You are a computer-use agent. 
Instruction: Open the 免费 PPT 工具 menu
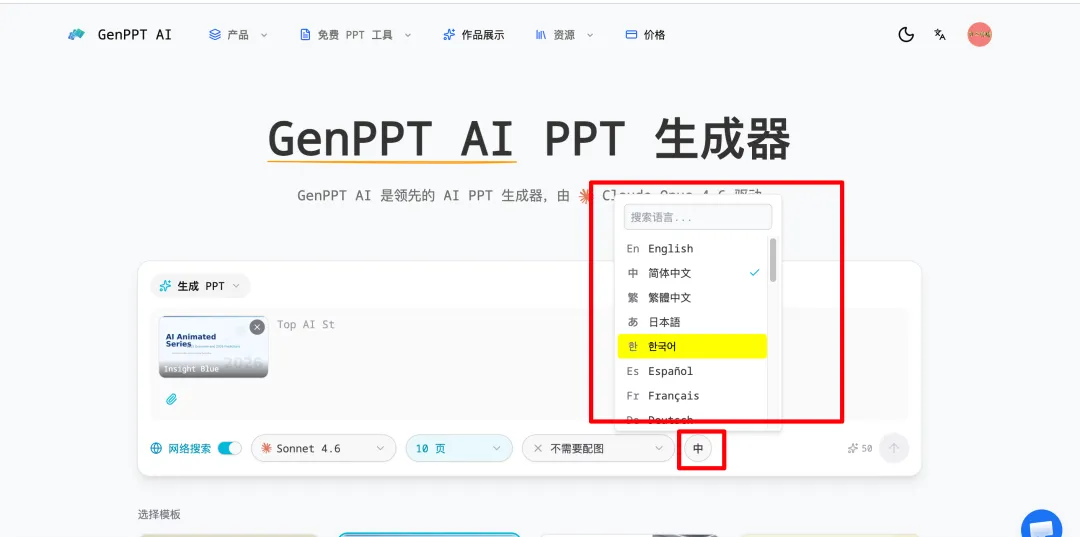355,34
